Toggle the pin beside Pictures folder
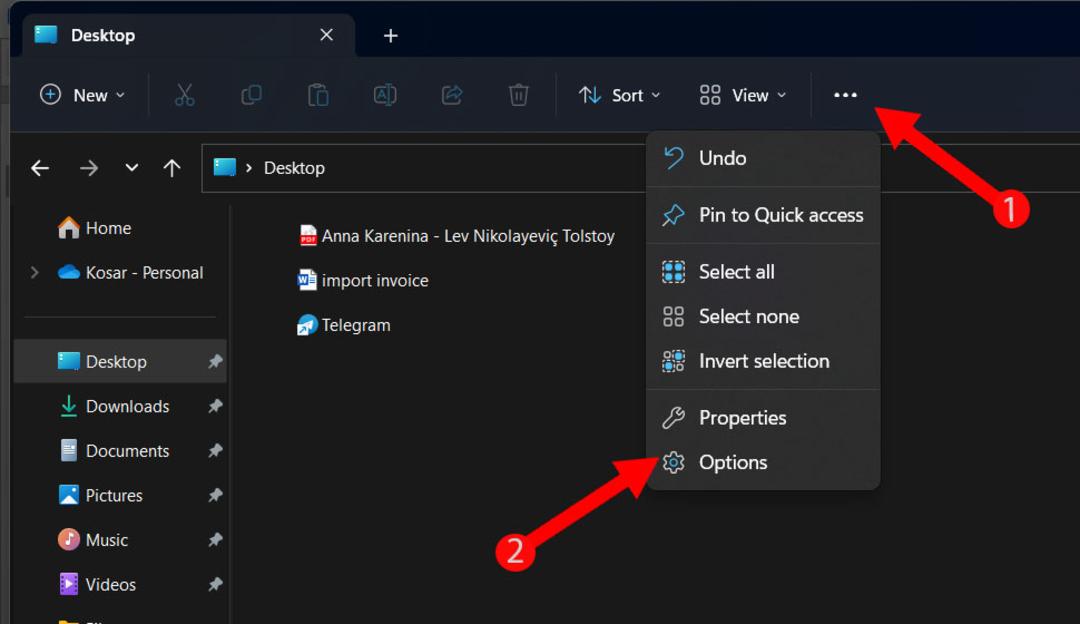 click(x=215, y=495)
